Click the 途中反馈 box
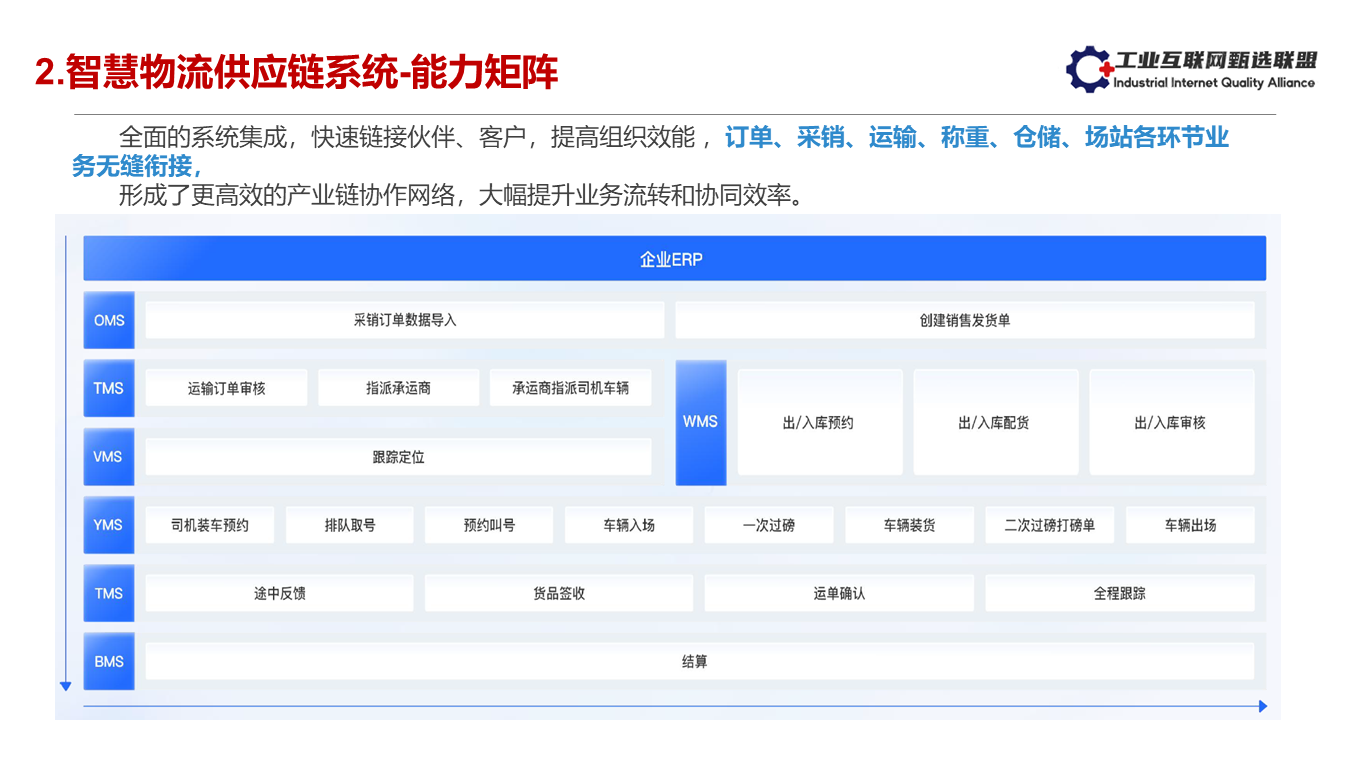This screenshot has height=759, width=1350. 280,593
